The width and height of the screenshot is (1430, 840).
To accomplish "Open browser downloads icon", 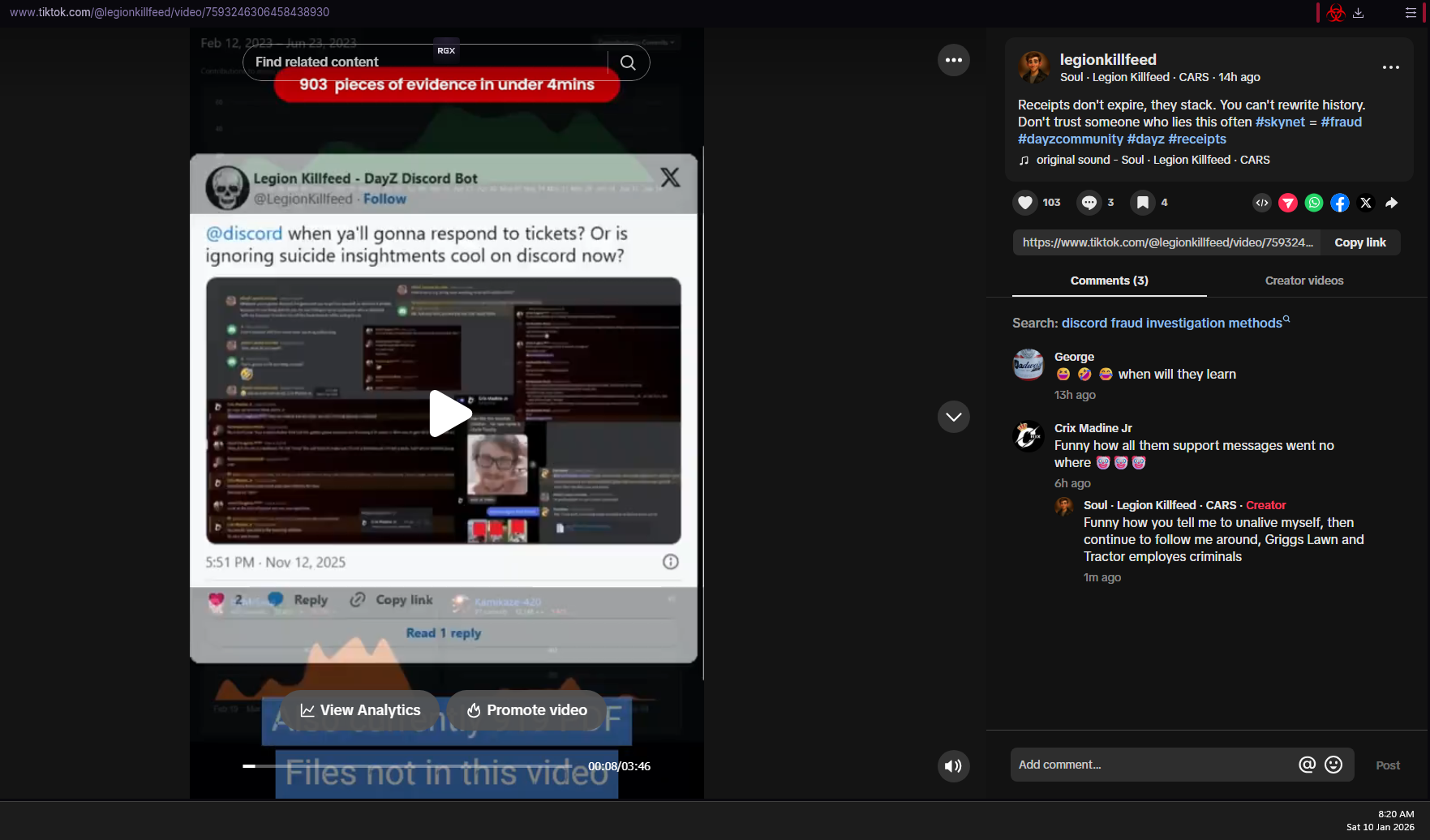I will point(1359,13).
